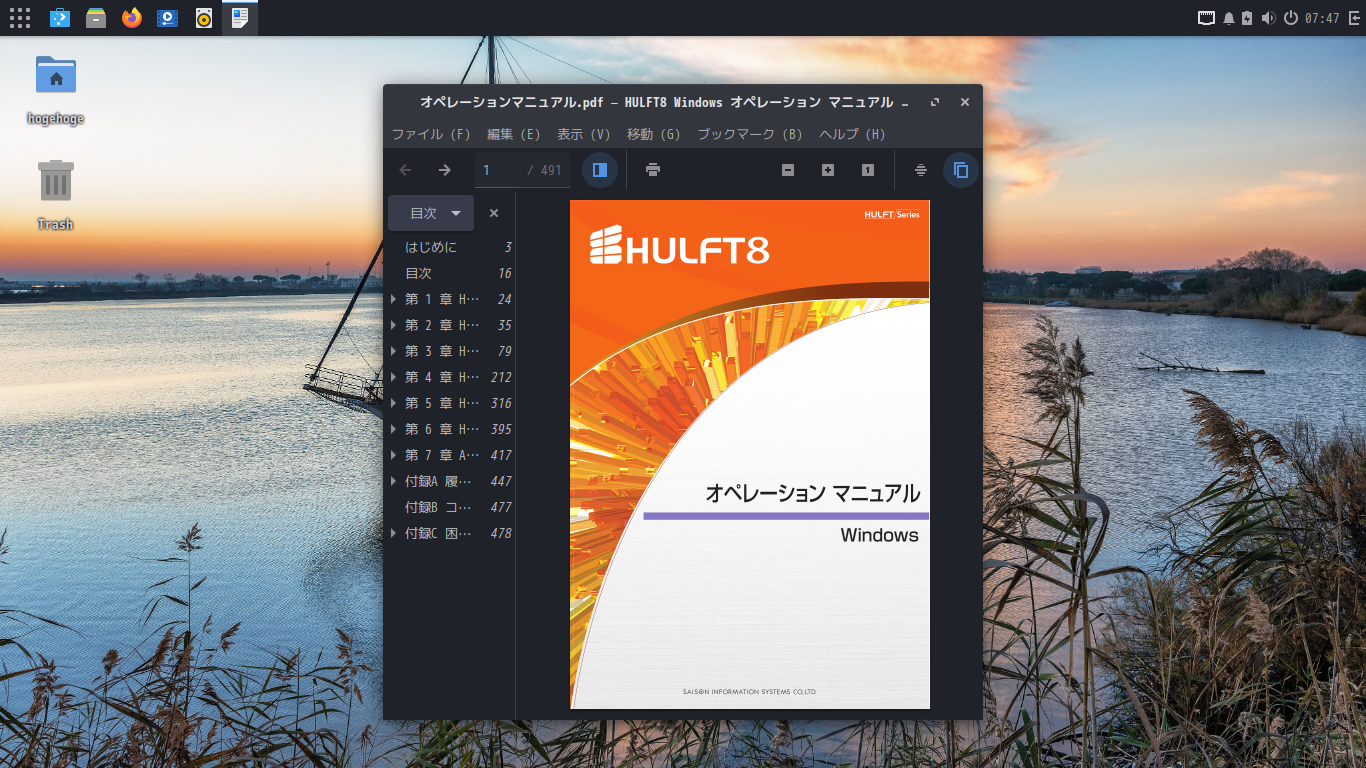This screenshot has width=1366, height=768.
Task: Click page number 79 in the outline
Action: point(504,351)
